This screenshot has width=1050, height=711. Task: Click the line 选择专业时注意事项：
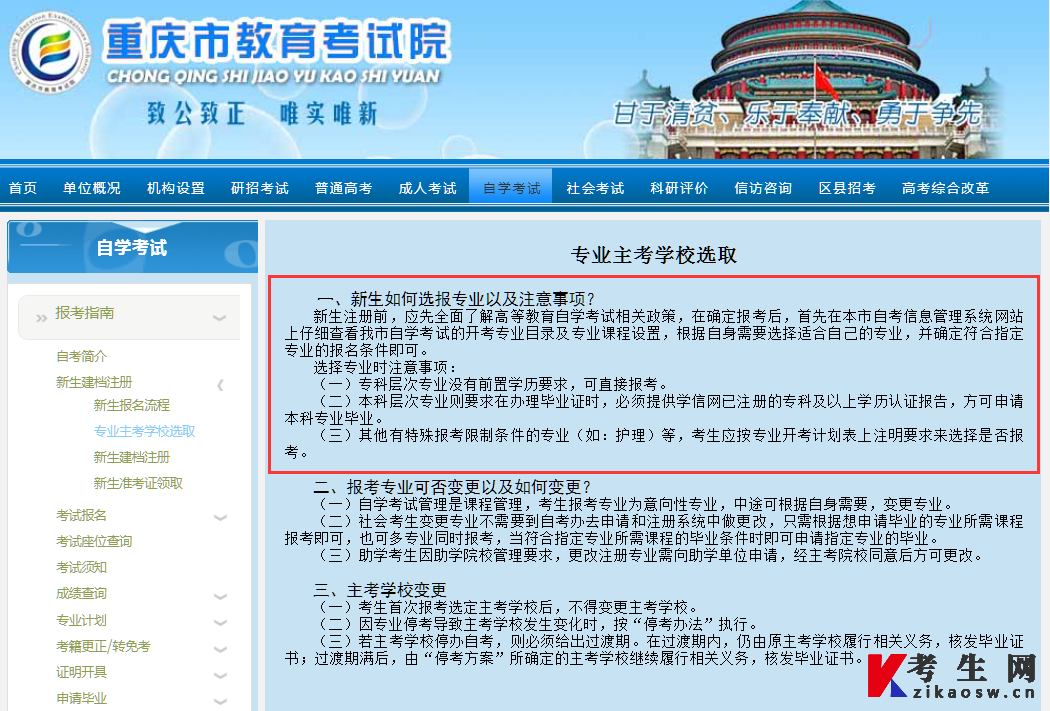click(x=386, y=367)
